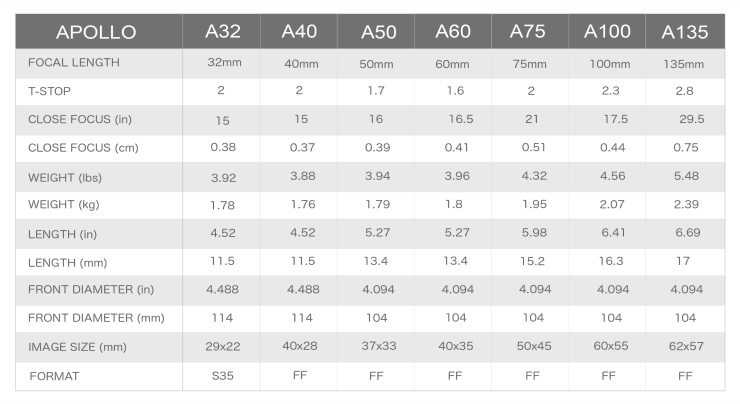Click the A75 column header
The width and height of the screenshot is (740, 404).
pos(529,31)
